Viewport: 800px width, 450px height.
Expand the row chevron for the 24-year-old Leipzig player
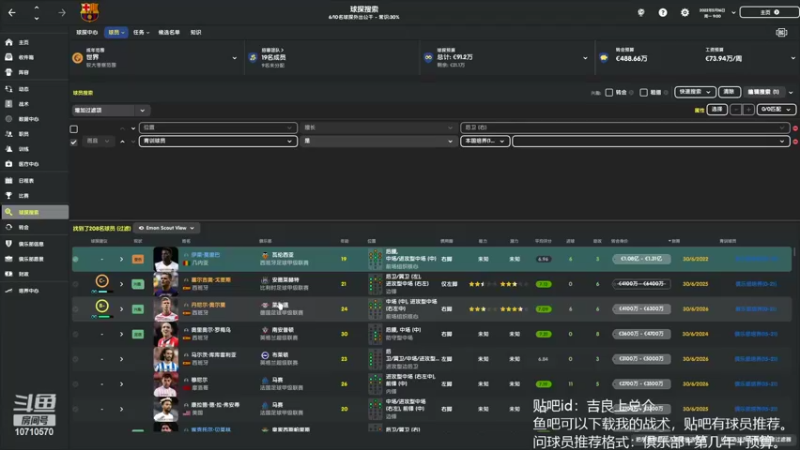(x=121, y=309)
